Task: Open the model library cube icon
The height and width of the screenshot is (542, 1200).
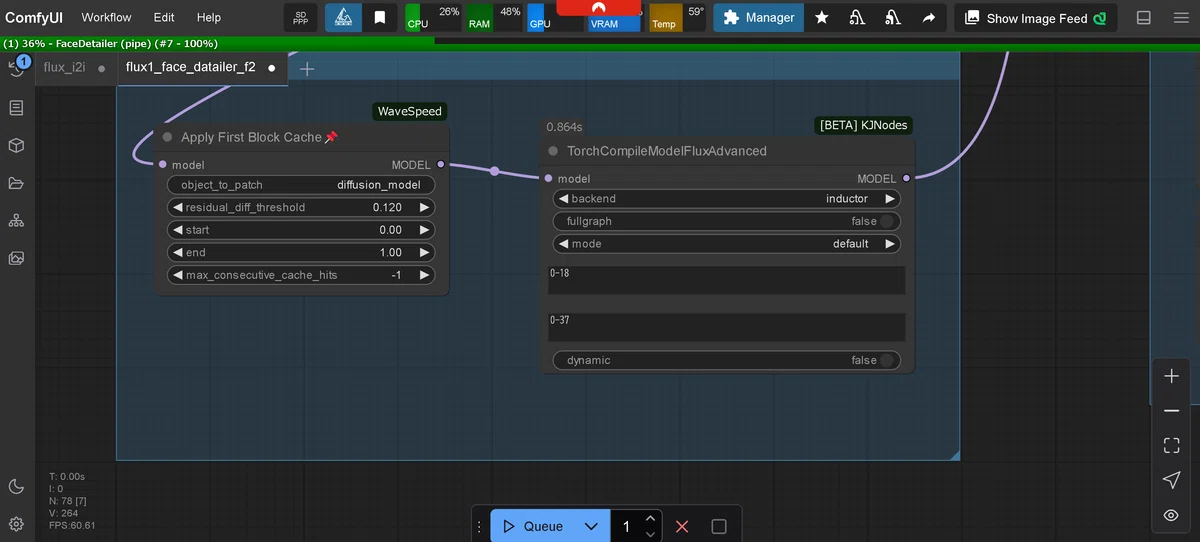Action: pyautogui.click(x=16, y=145)
